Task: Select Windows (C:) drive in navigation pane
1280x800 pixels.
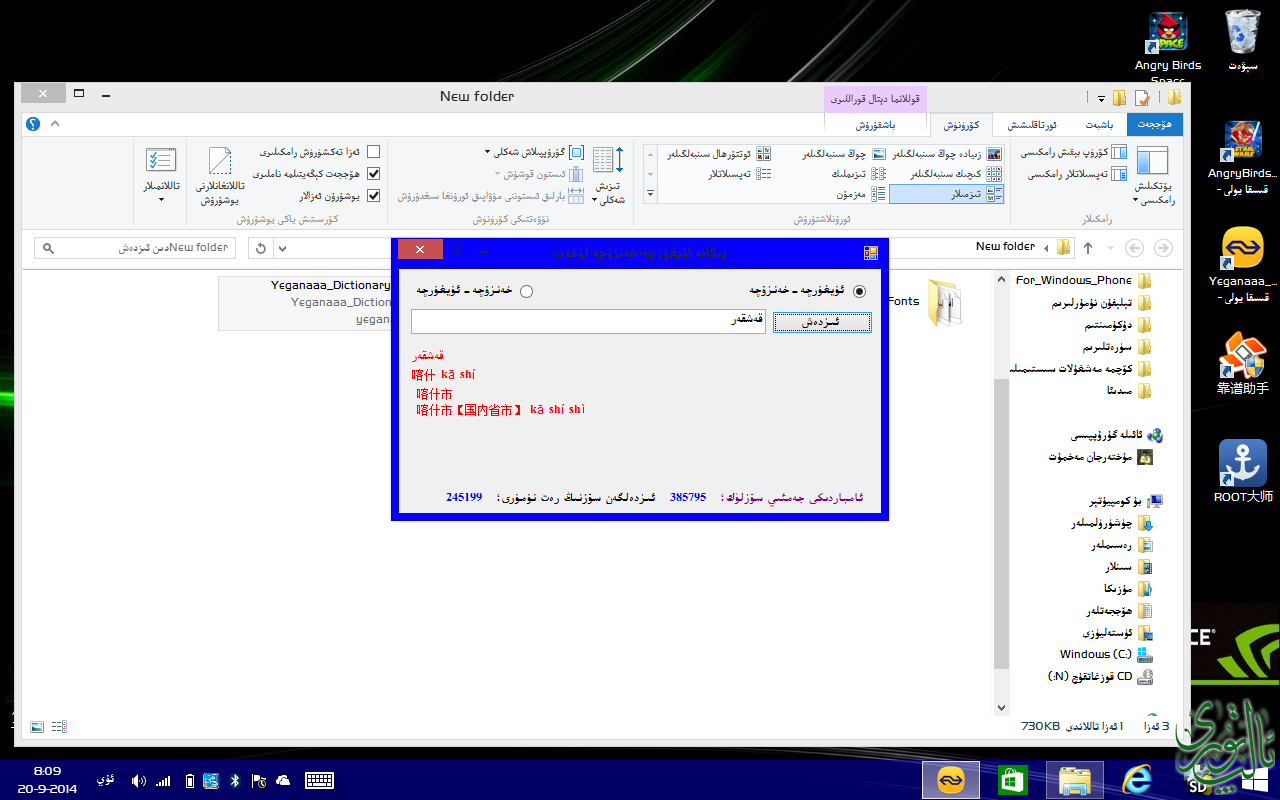Action: click(1105, 654)
